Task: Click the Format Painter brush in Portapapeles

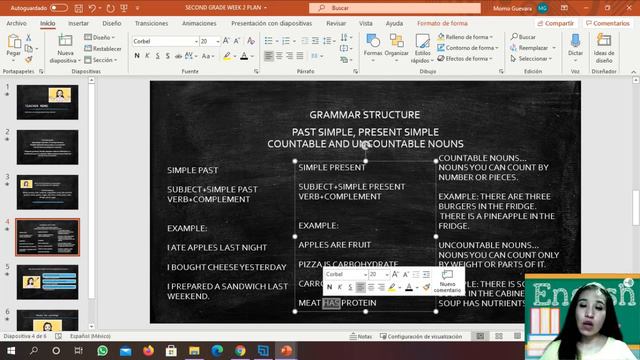Action: (29, 60)
